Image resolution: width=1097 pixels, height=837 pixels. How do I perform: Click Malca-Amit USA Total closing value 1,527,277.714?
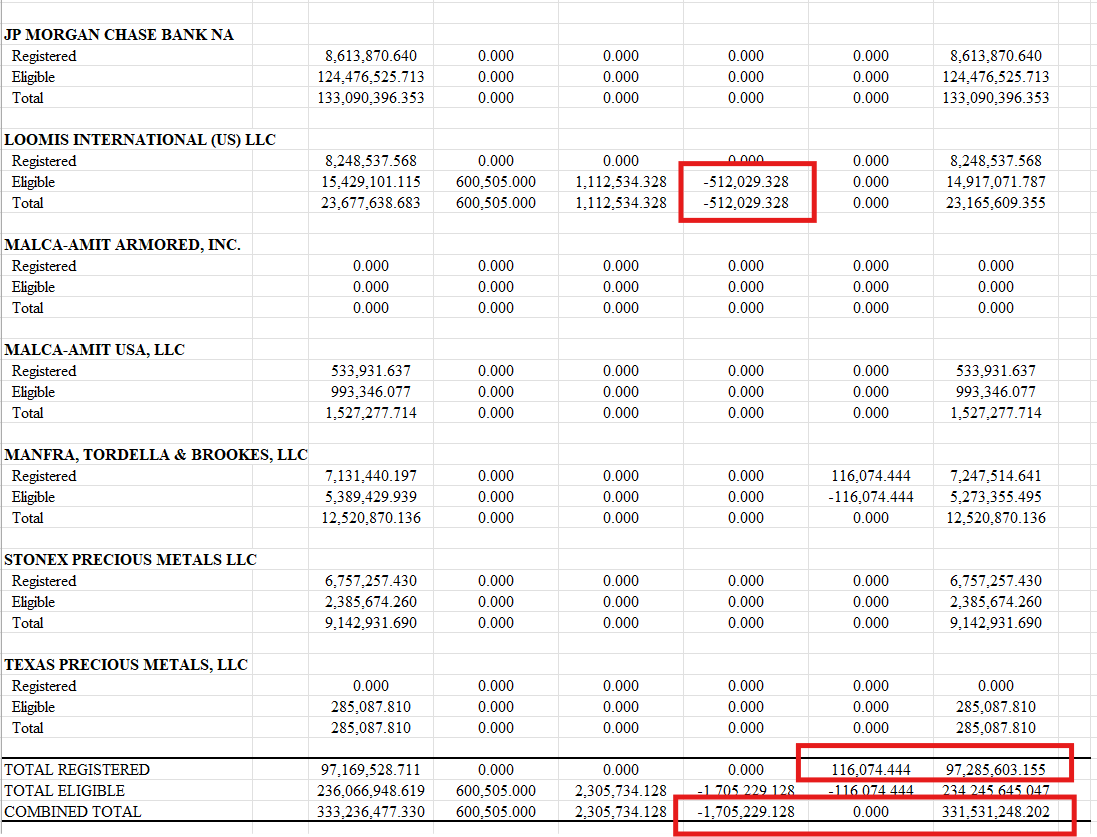996,413
